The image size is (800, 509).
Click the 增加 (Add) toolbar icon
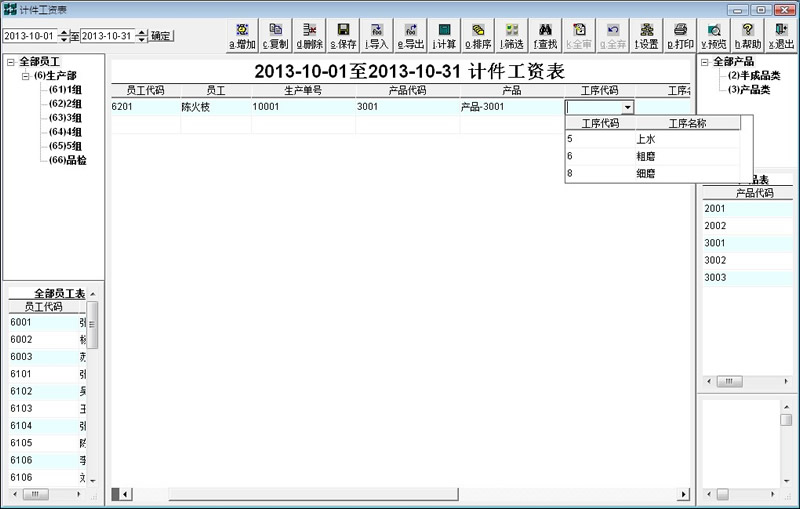pyautogui.click(x=242, y=36)
